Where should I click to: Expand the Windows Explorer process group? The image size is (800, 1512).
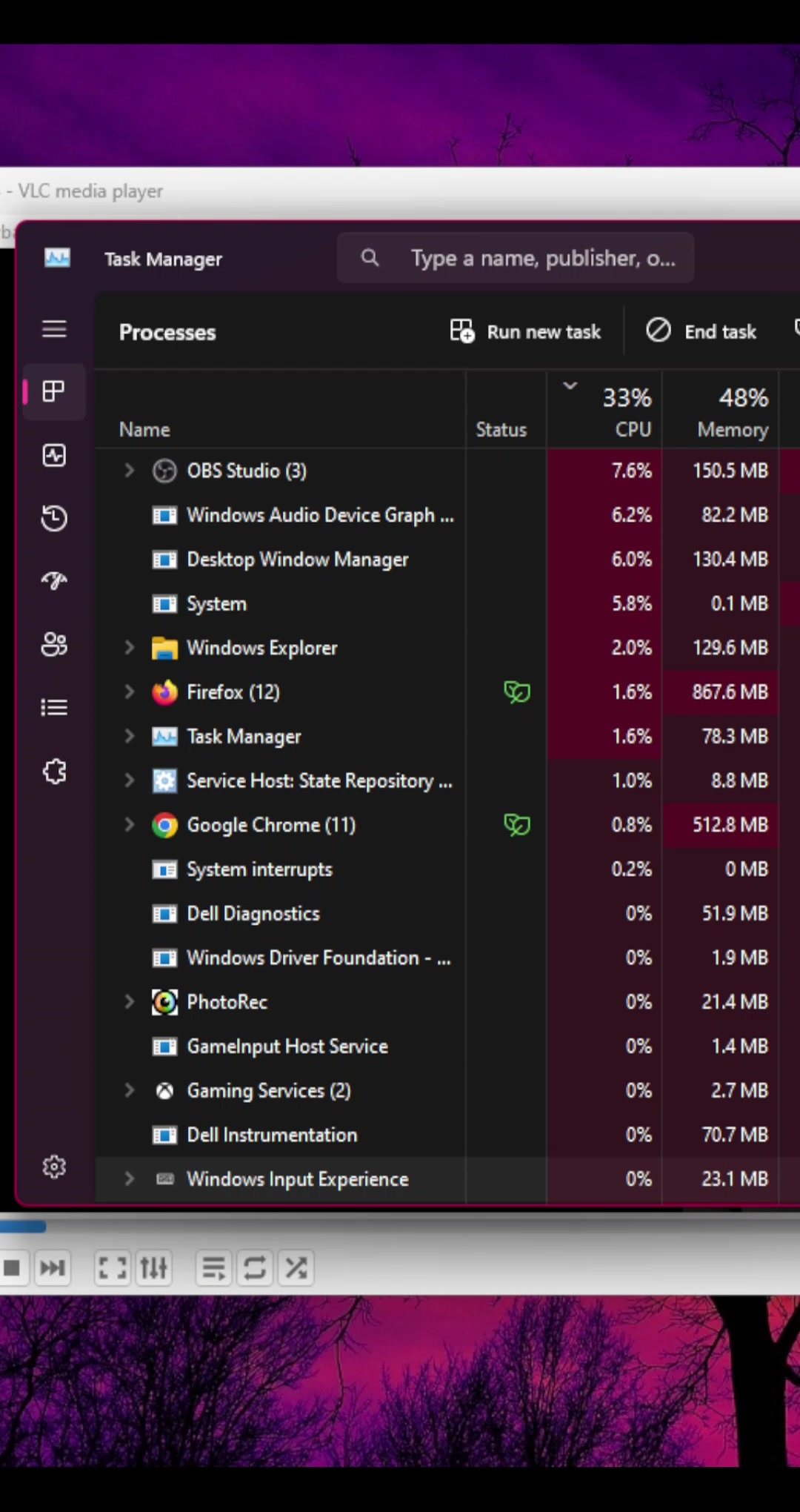[130, 648]
